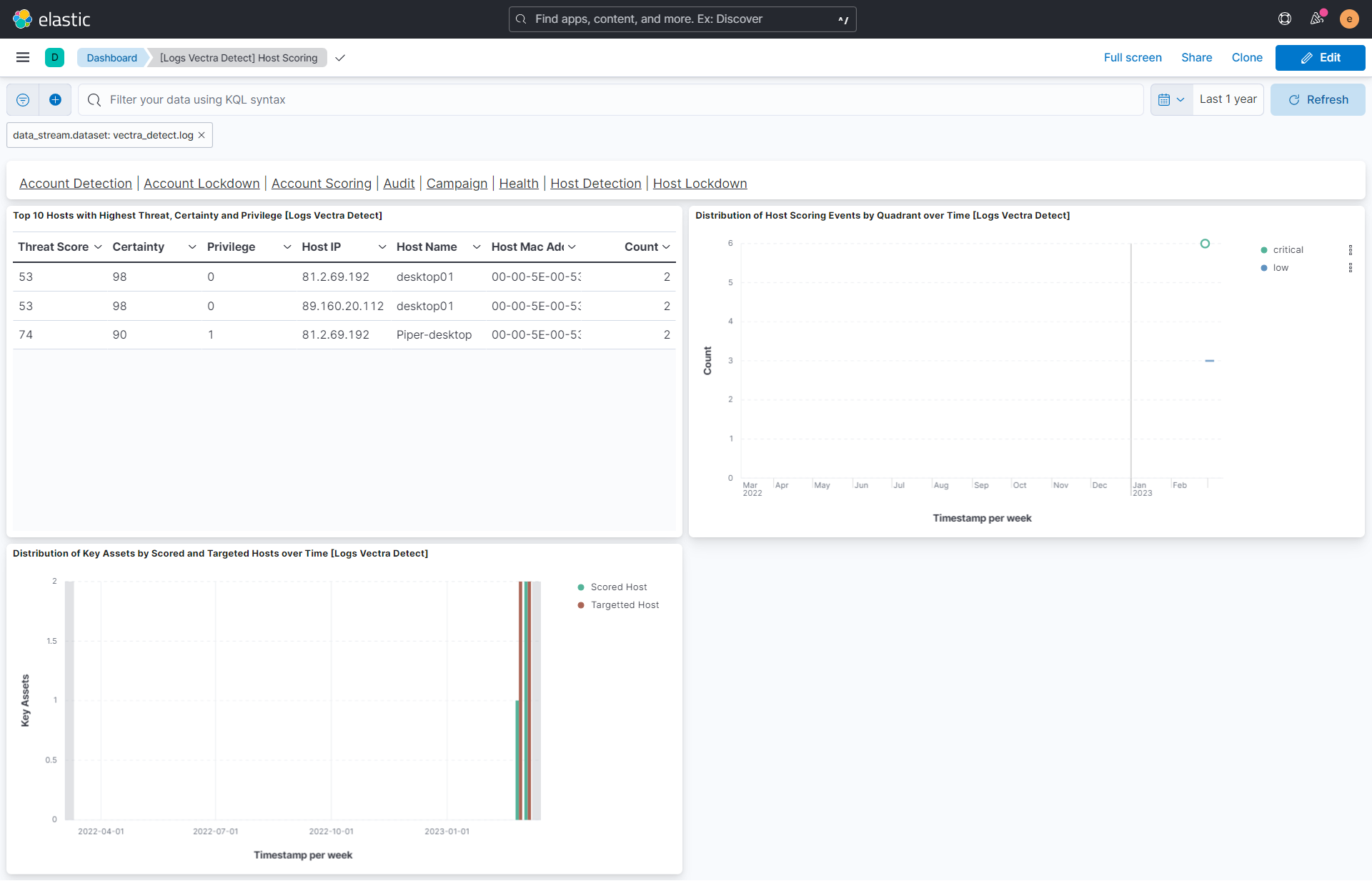Open the Audit dashboard link
This screenshot has width=1372, height=881.
click(399, 184)
